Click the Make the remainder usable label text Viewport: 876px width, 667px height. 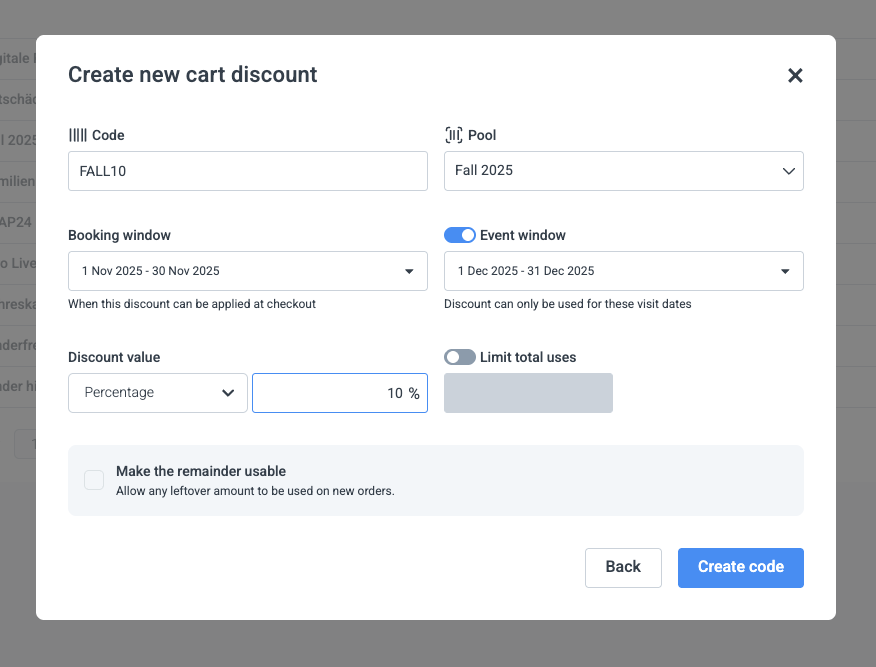pos(201,471)
